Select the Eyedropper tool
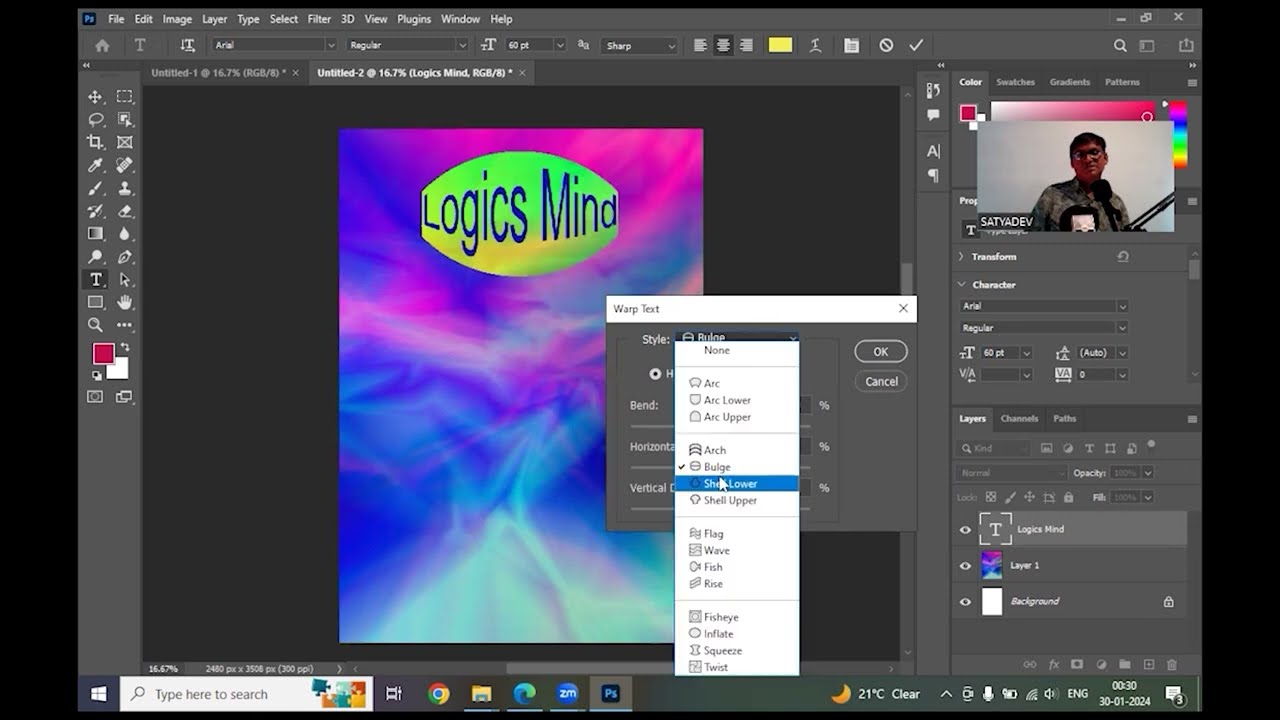 [x=95, y=166]
